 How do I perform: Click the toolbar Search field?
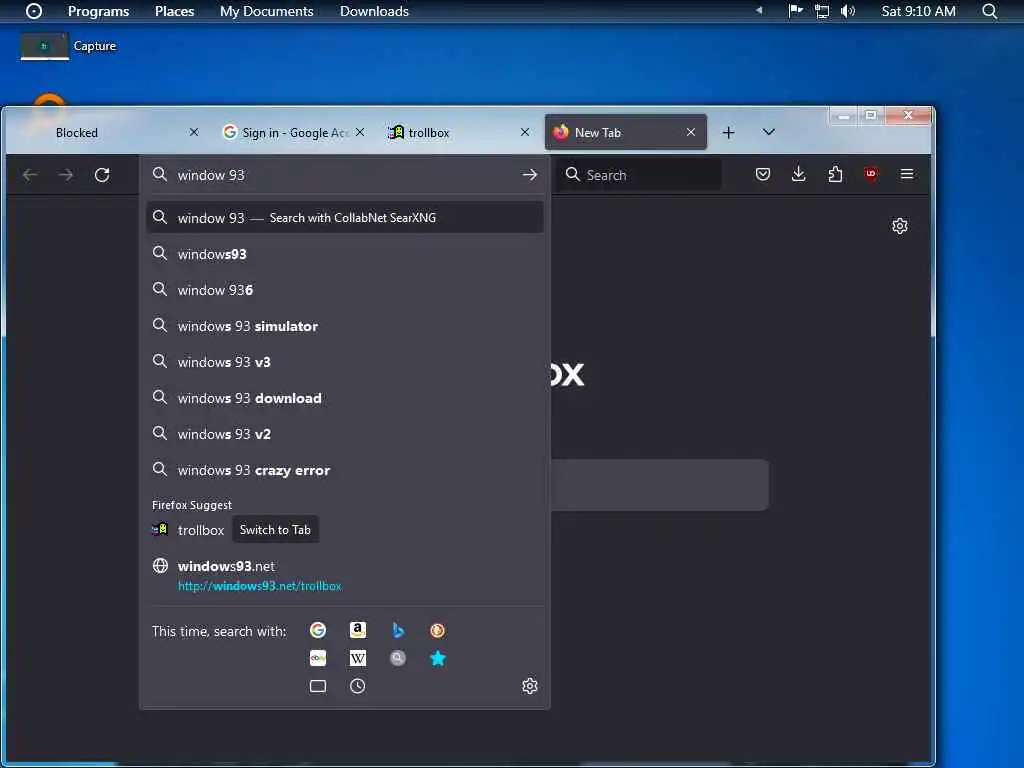[639, 174]
